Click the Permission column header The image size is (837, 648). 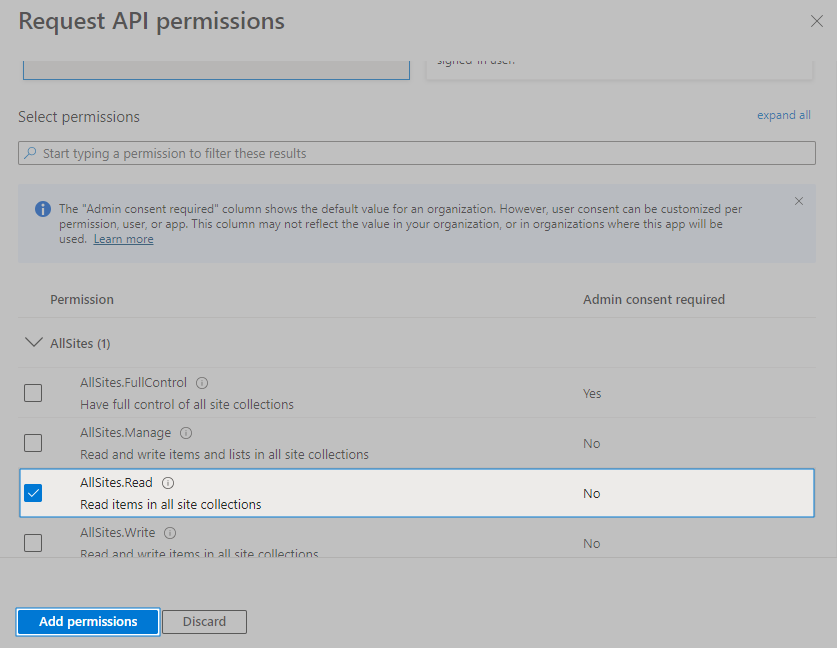[x=82, y=299]
